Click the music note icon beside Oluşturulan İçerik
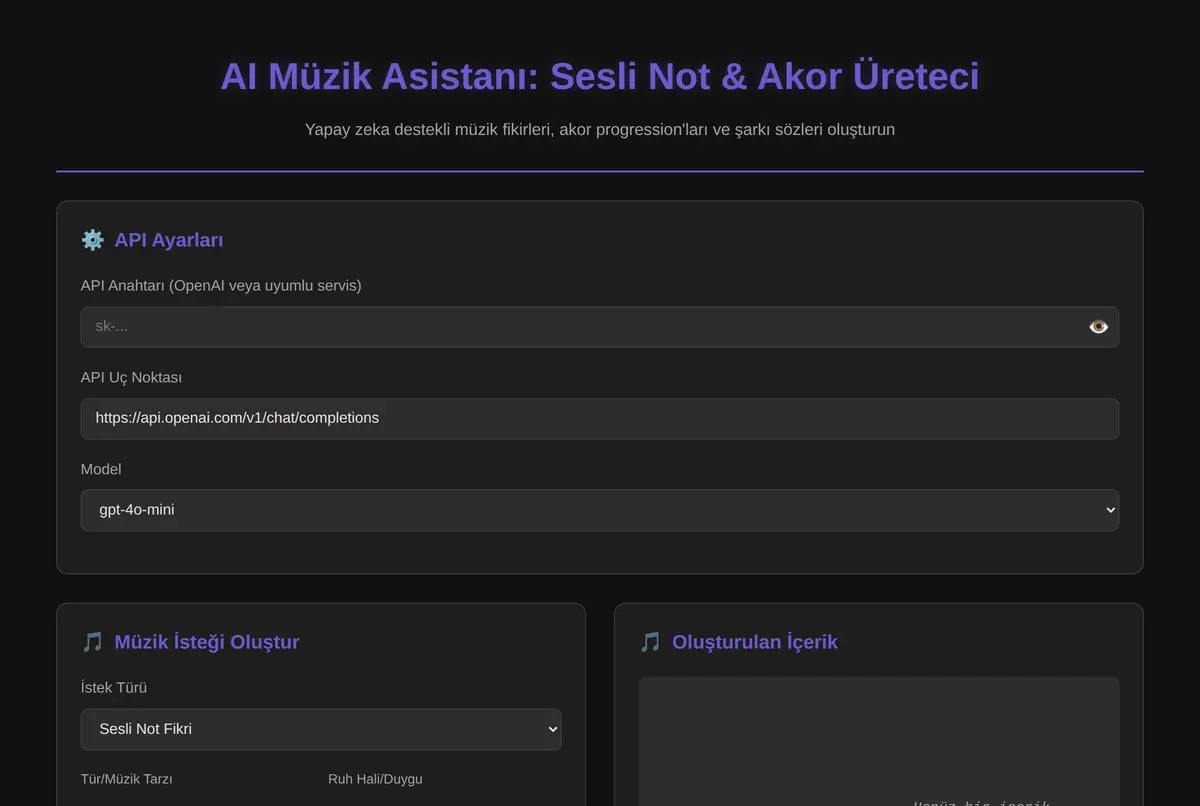This screenshot has width=1200, height=806. 650,642
